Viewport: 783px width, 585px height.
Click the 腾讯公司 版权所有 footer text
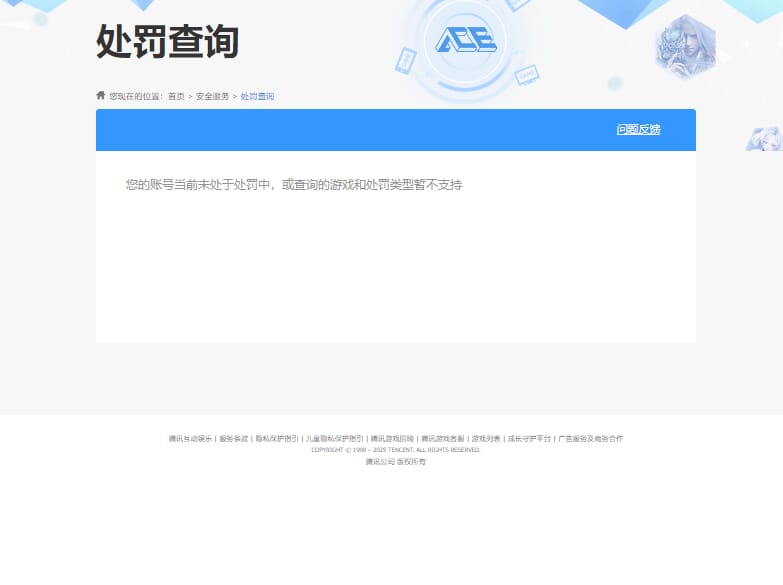tap(395, 462)
